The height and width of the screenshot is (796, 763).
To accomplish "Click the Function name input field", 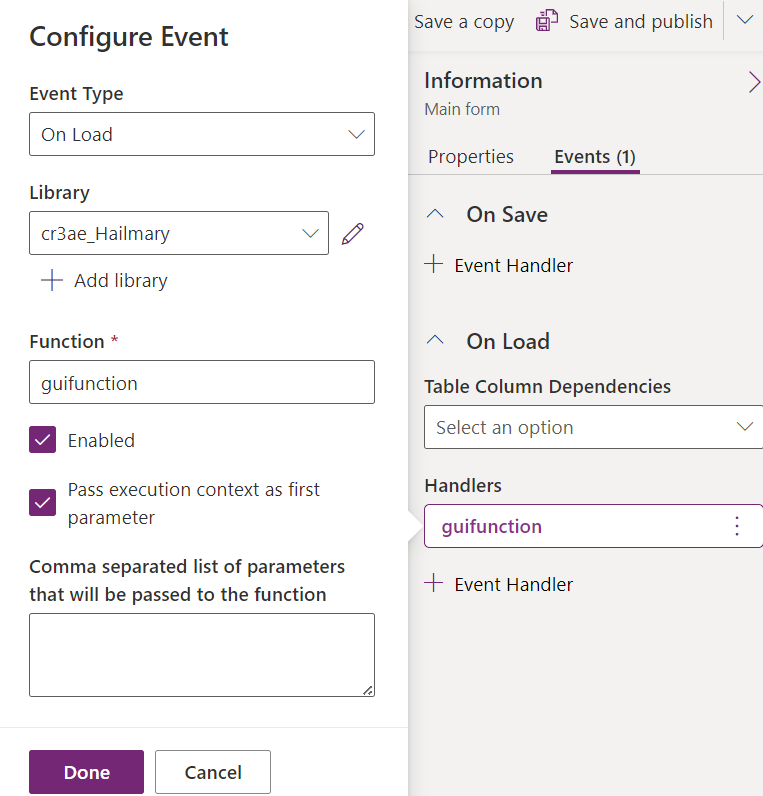I will pyautogui.click(x=202, y=383).
